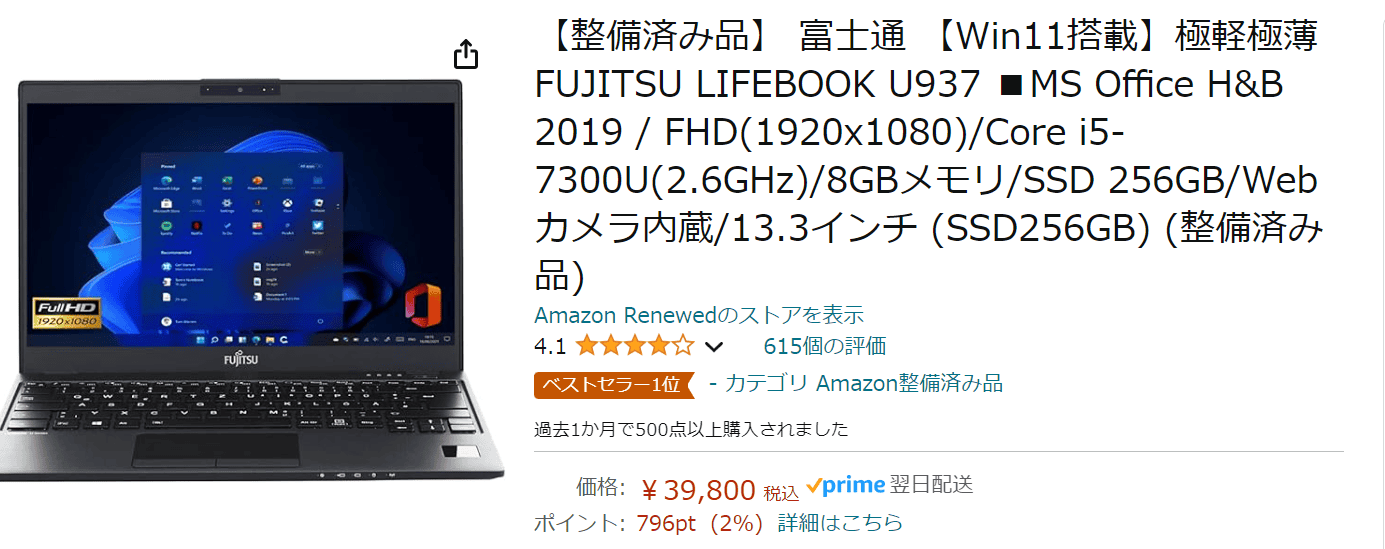This screenshot has height=549, width=1385.
Task: Open the 615個の評価 reviews link
Action: pyautogui.click(x=824, y=347)
